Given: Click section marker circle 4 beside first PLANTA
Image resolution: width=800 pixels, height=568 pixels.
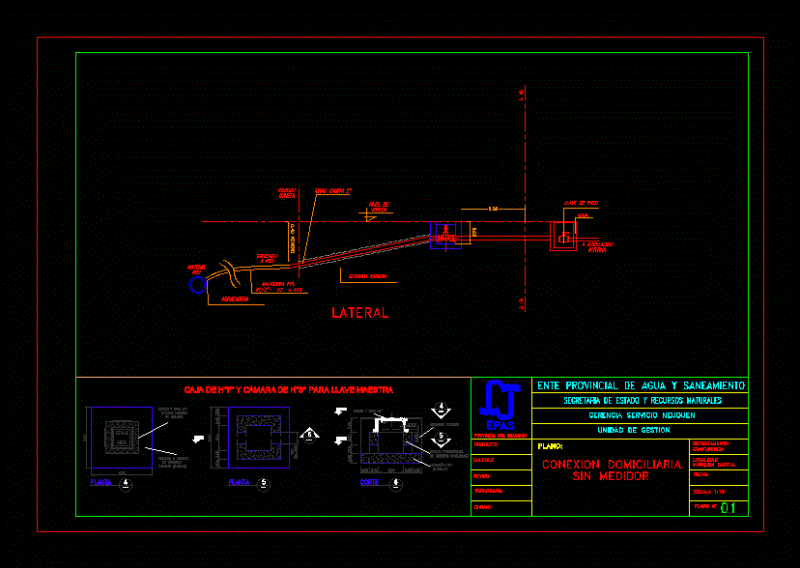Looking at the screenshot, I should (x=126, y=485).
